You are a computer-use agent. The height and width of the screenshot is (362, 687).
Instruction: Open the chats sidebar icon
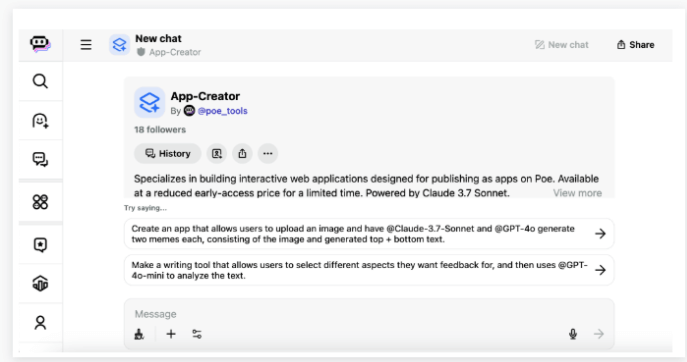point(40,159)
